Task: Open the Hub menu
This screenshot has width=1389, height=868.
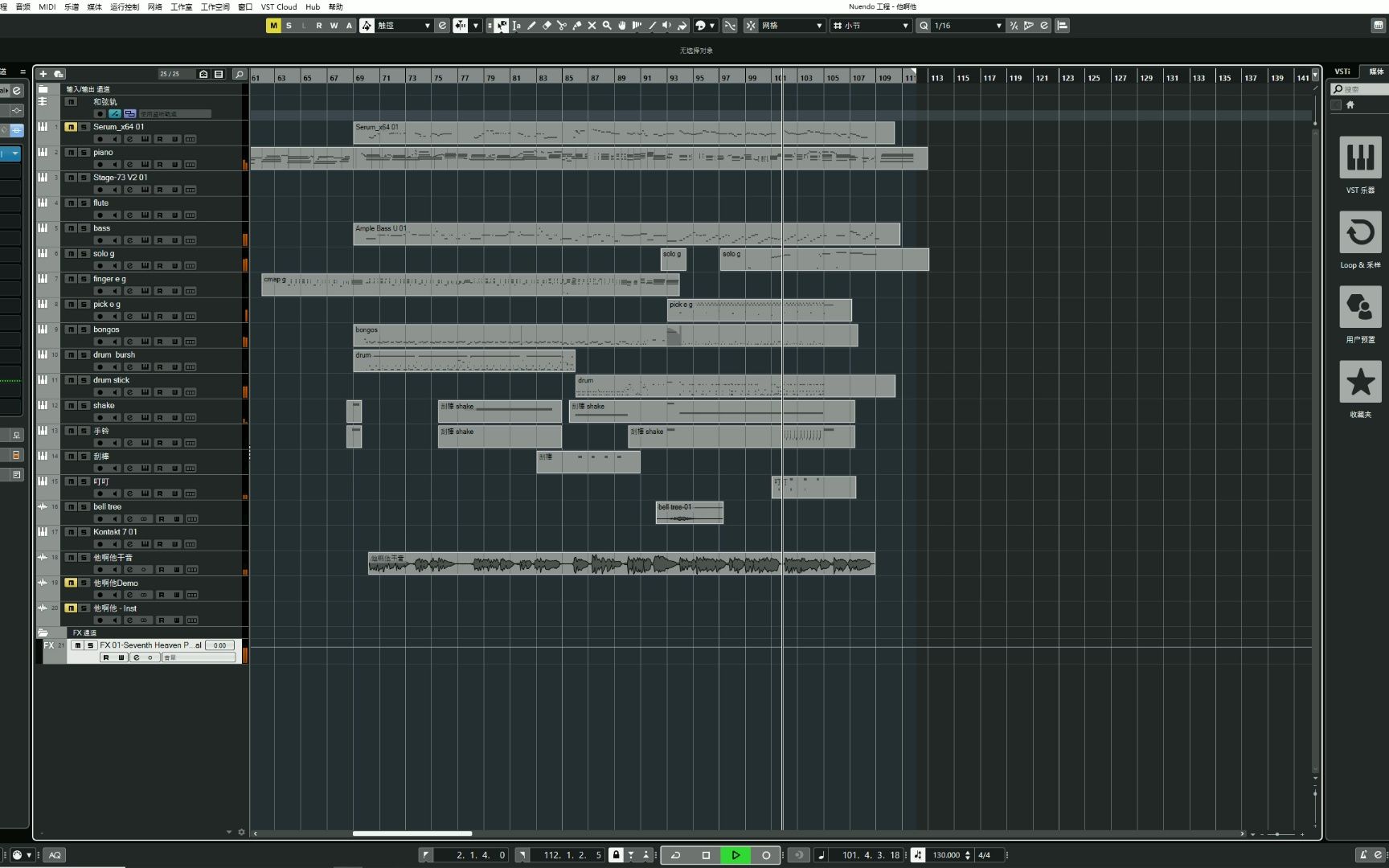Action: coord(313,6)
